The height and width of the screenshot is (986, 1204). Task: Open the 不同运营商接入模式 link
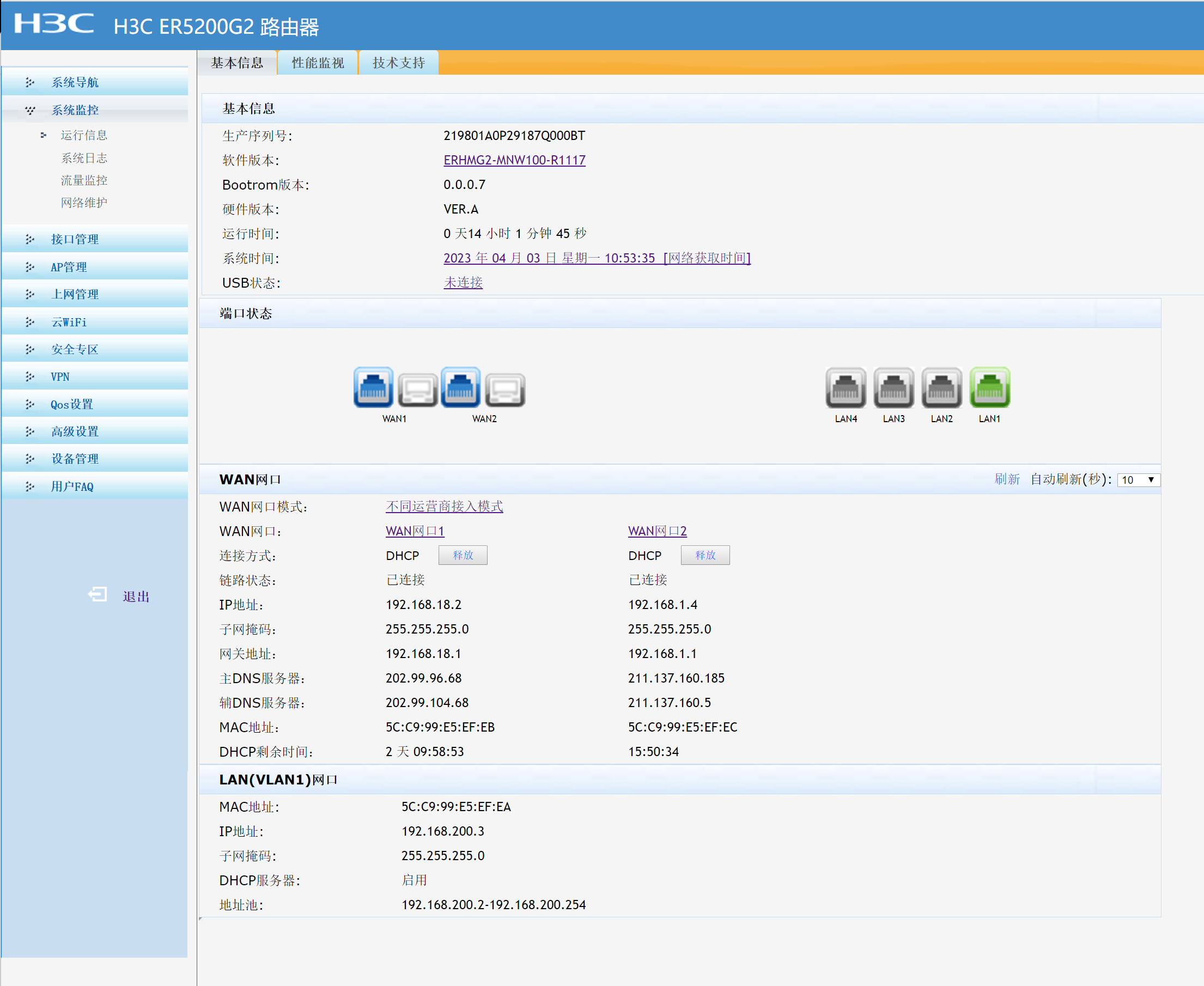click(x=444, y=506)
